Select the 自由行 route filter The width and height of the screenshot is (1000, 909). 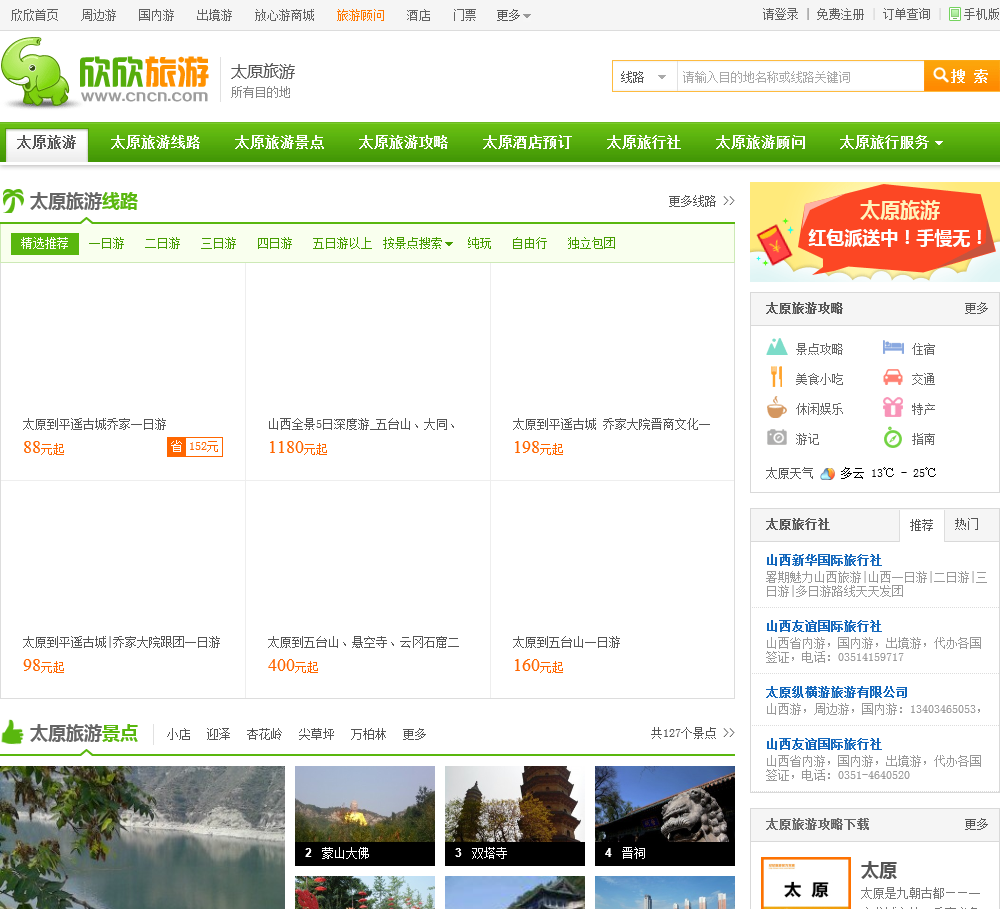[529, 243]
